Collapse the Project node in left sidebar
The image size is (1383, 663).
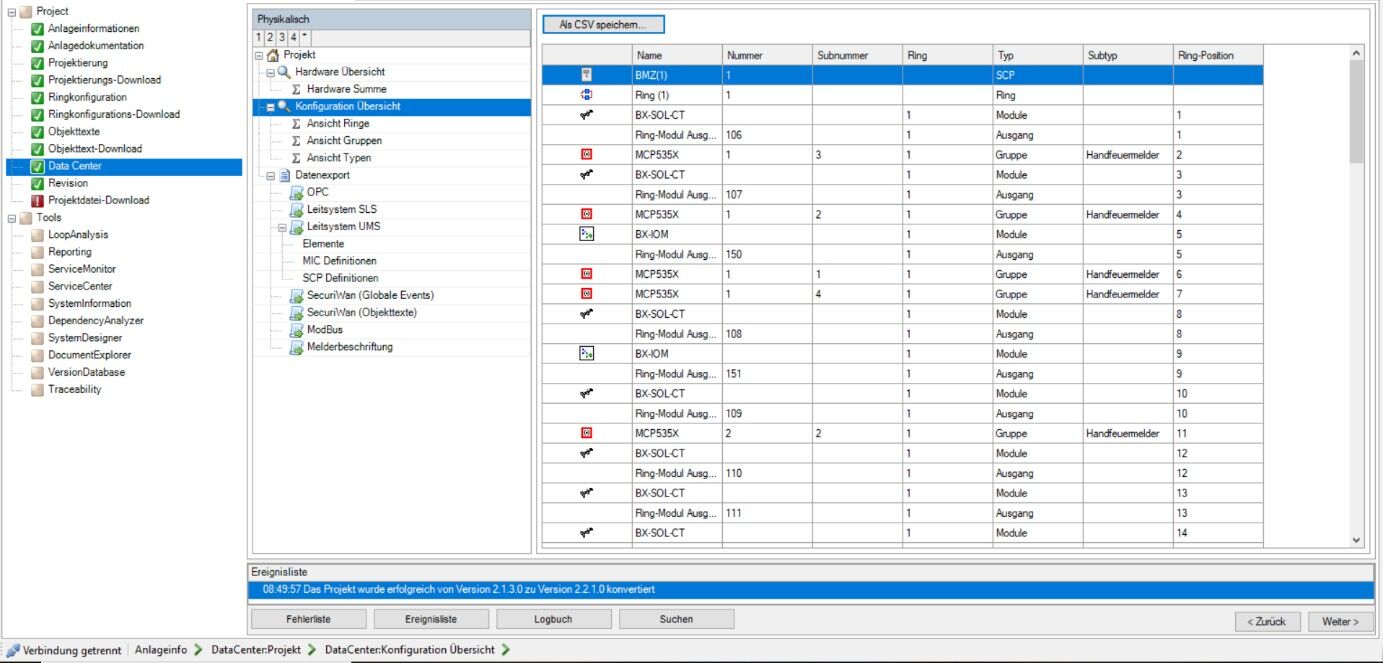(11, 11)
